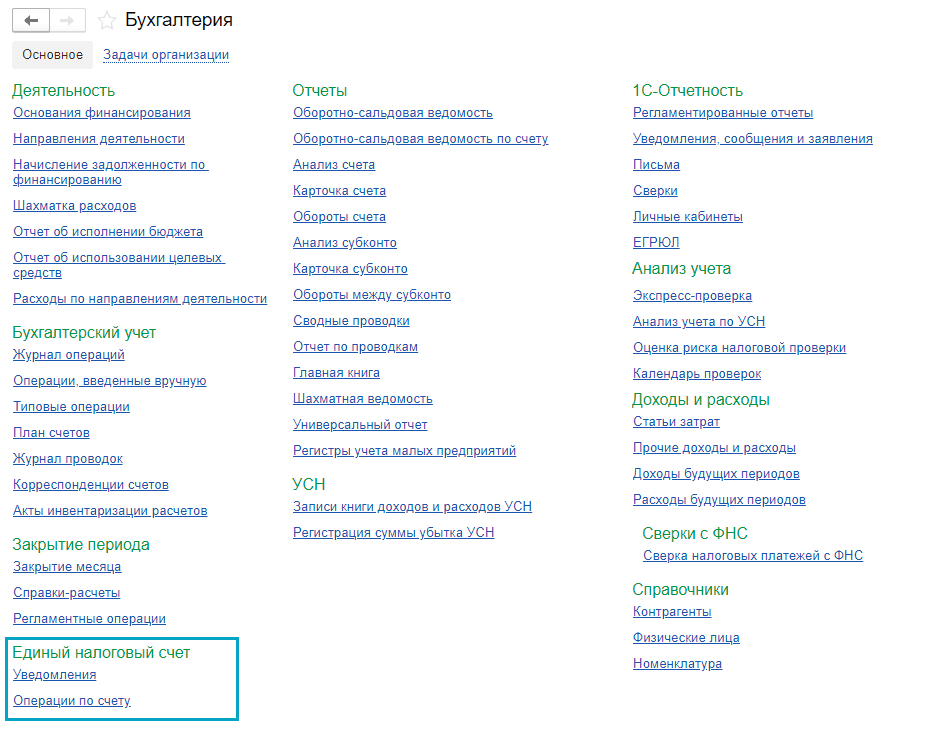Open Шахматка расходов link
Viewport: 933px width, 735px height.
click(74, 206)
